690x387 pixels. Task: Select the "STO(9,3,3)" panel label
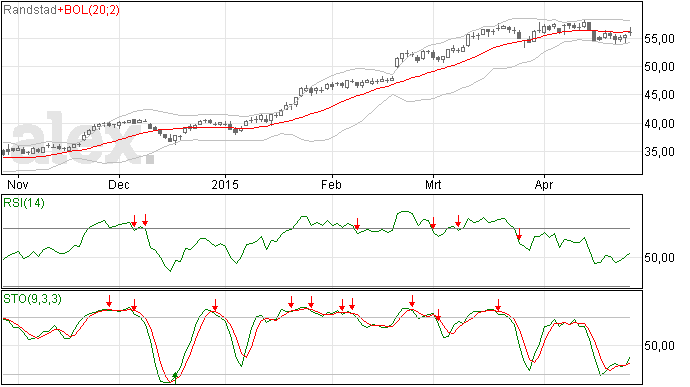click(33, 299)
